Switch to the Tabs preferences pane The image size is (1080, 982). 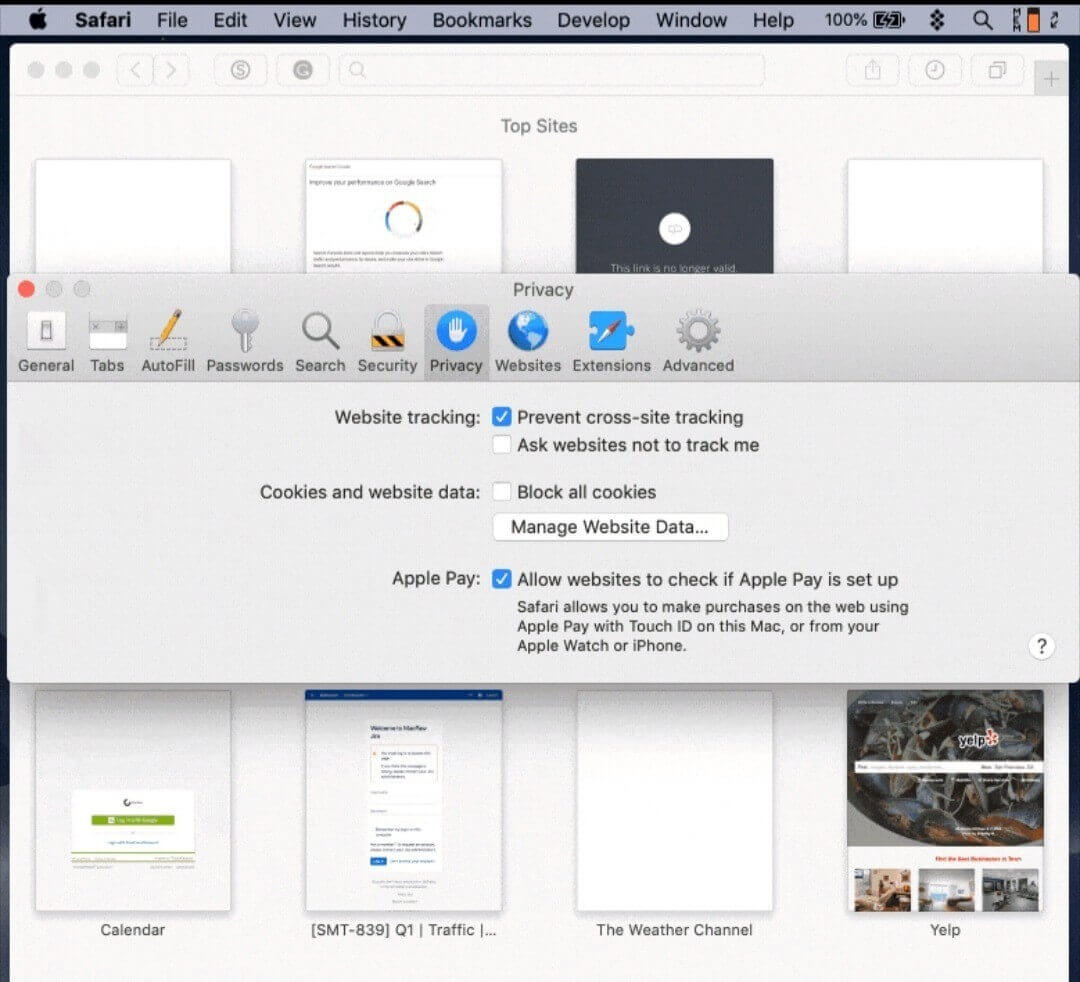[107, 341]
